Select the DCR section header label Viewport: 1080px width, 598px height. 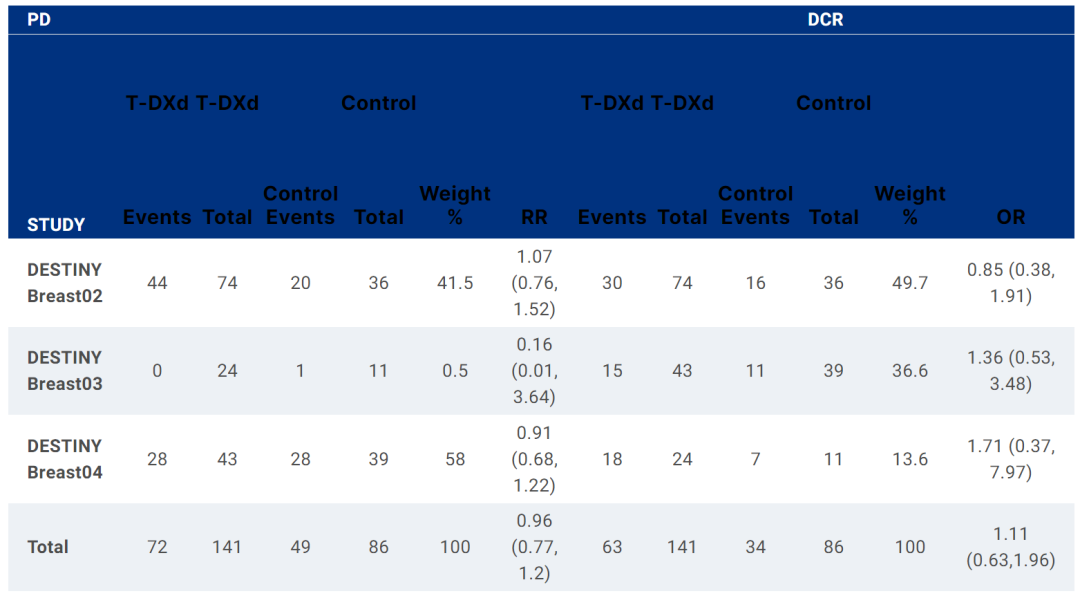(x=825, y=20)
